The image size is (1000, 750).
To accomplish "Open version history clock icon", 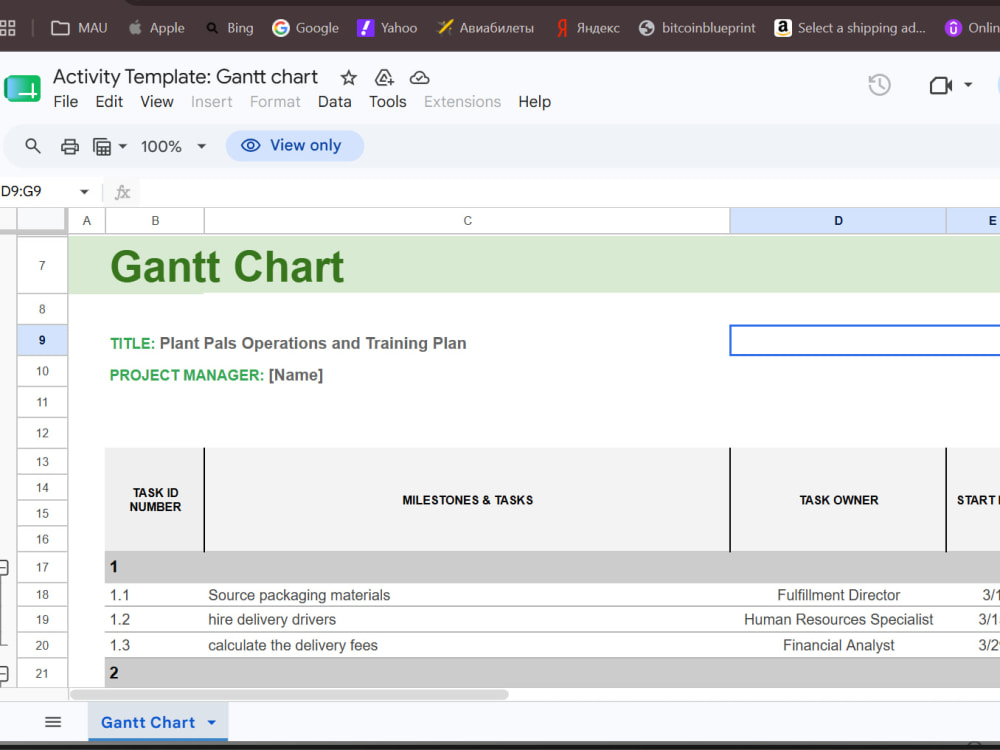I will coord(879,85).
